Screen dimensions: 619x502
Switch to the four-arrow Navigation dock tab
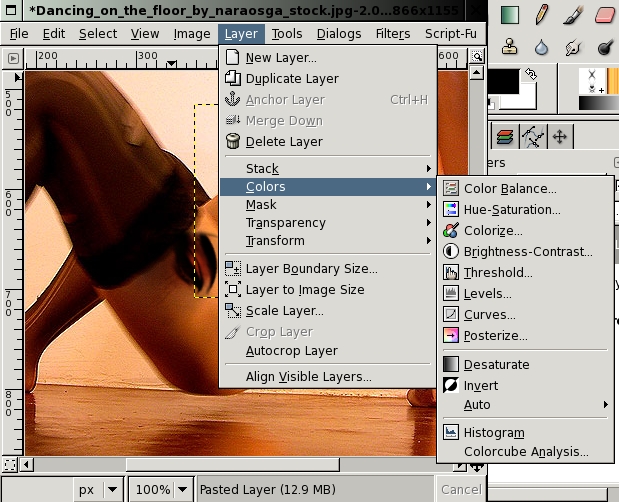[560, 137]
